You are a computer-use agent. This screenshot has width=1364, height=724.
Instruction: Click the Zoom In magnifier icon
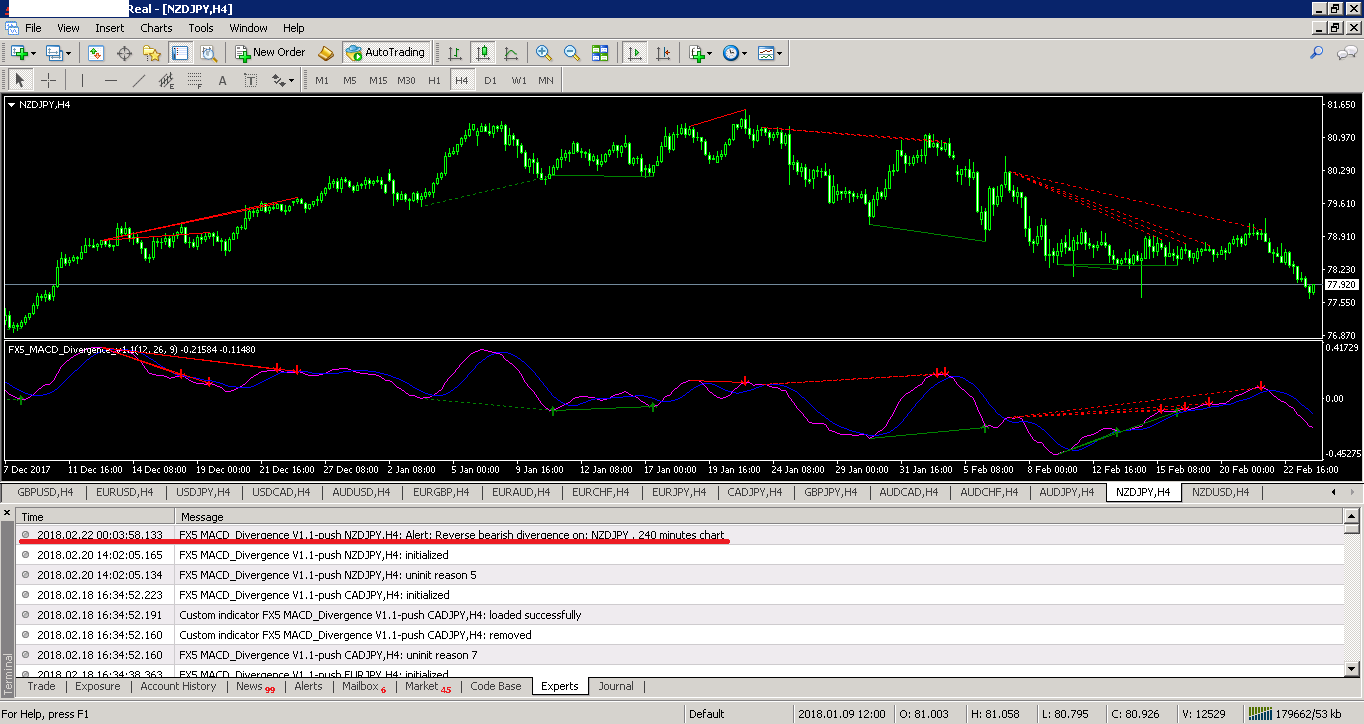click(543, 53)
